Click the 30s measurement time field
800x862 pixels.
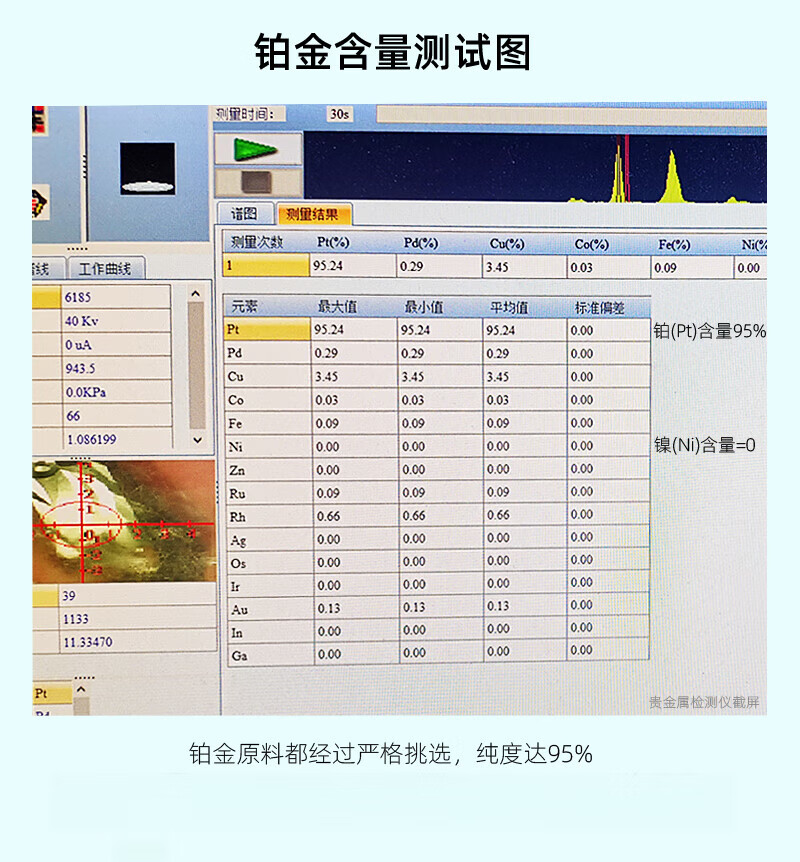pyautogui.click(x=340, y=114)
